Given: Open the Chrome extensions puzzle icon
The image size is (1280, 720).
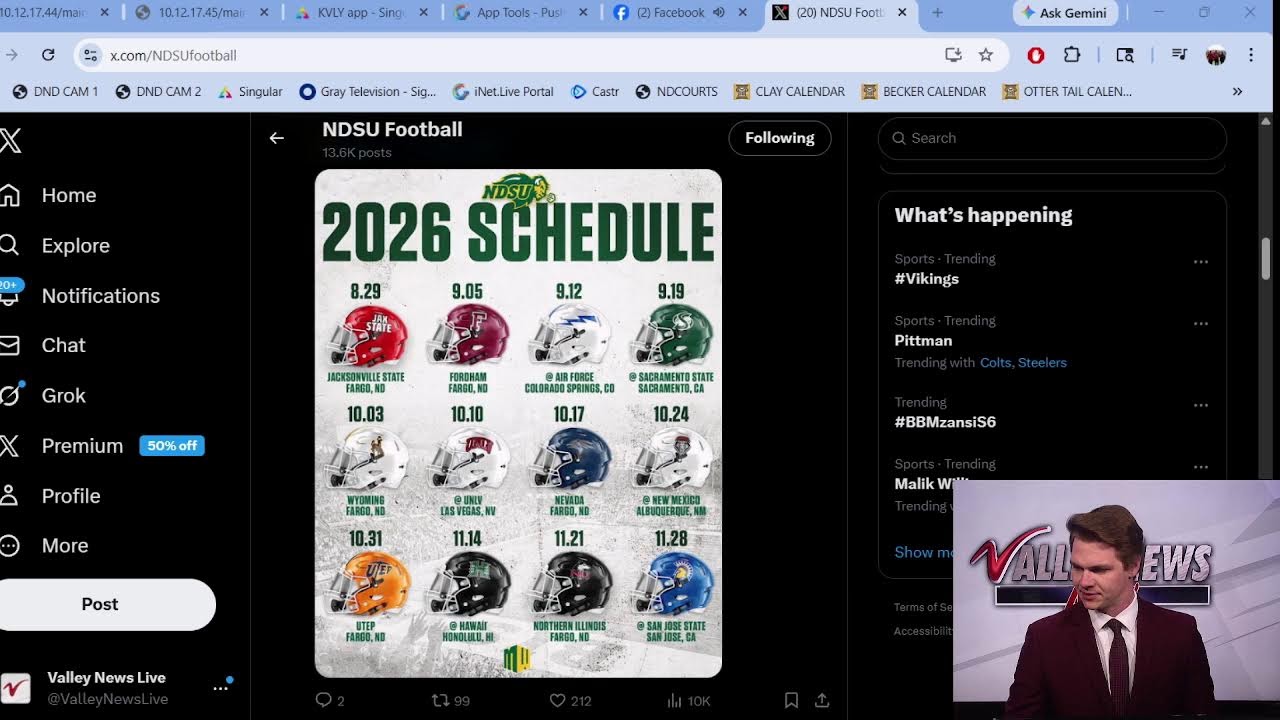Looking at the screenshot, I should tap(1072, 55).
